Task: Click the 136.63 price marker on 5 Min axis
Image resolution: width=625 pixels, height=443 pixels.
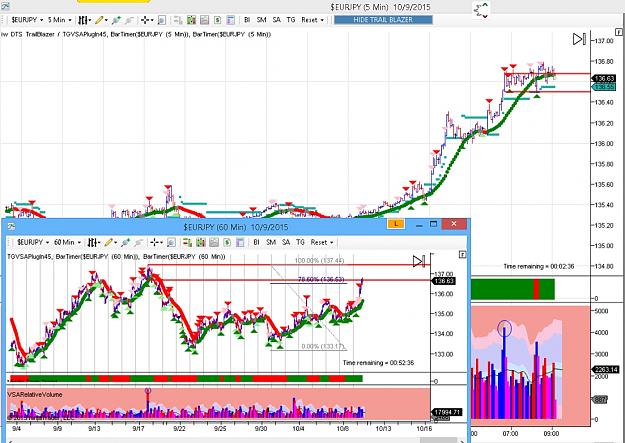Action: click(x=604, y=79)
